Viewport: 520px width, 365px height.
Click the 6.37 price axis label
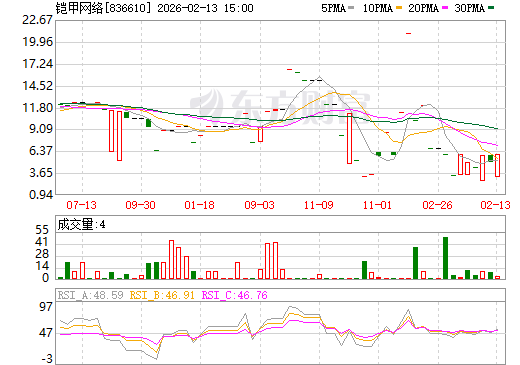point(41,151)
